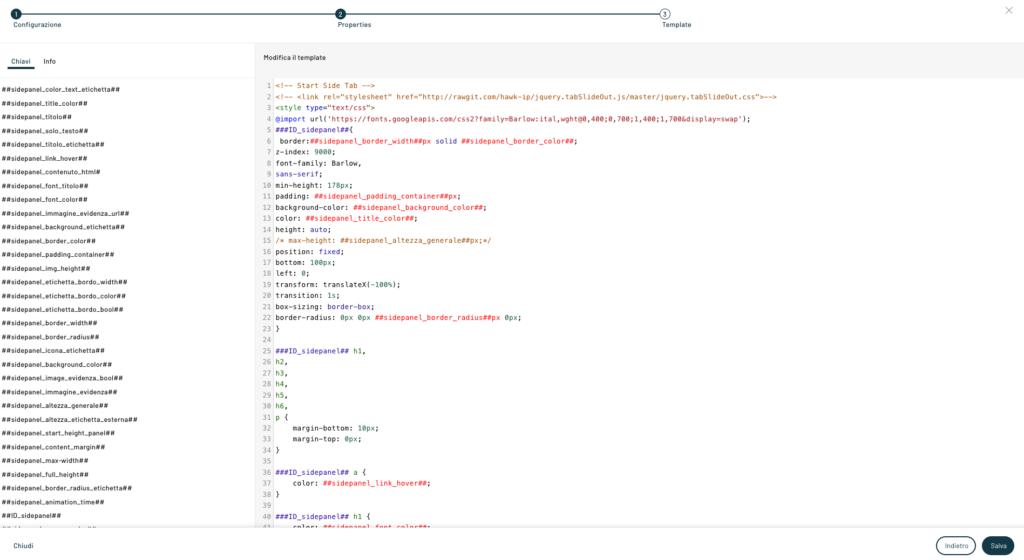The height and width of the screenshot is (560, 1024).
Task: Click the height: auto code line
Action: [303, 230]
